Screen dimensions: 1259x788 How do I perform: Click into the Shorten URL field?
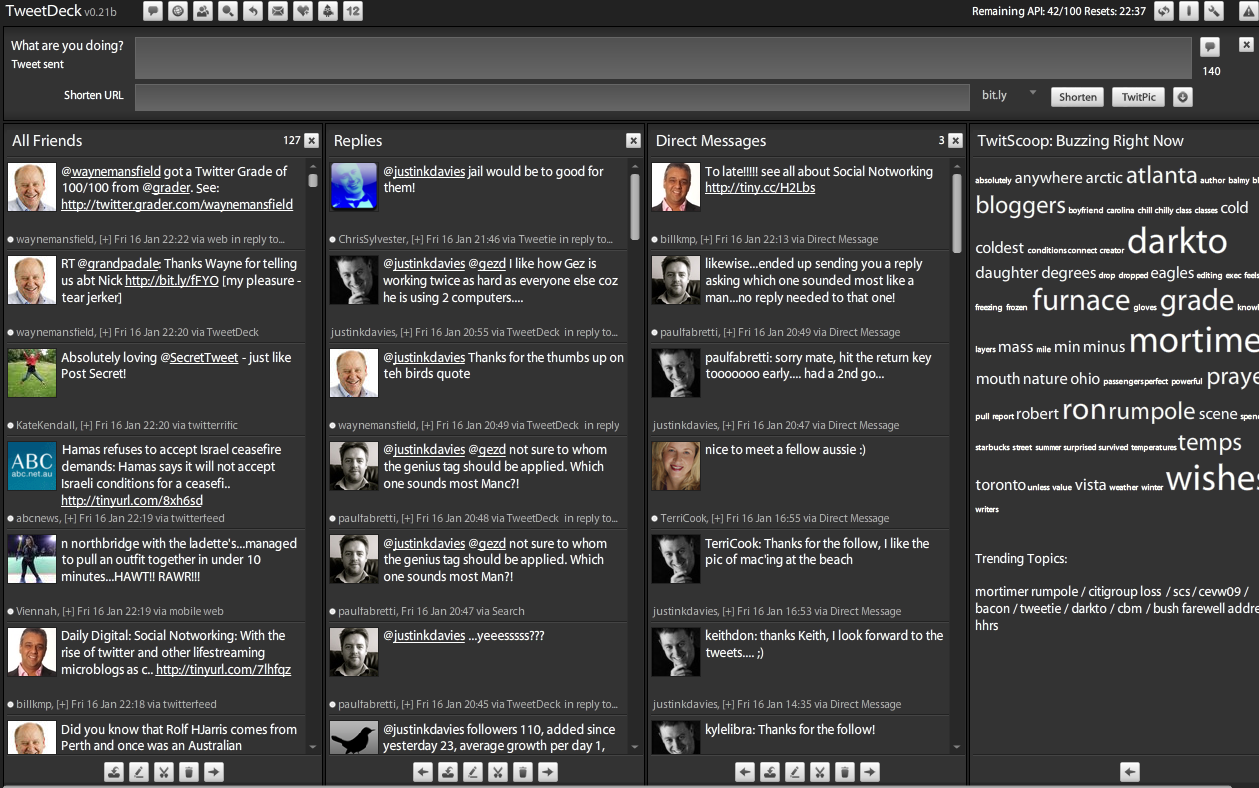pos(552,97)
